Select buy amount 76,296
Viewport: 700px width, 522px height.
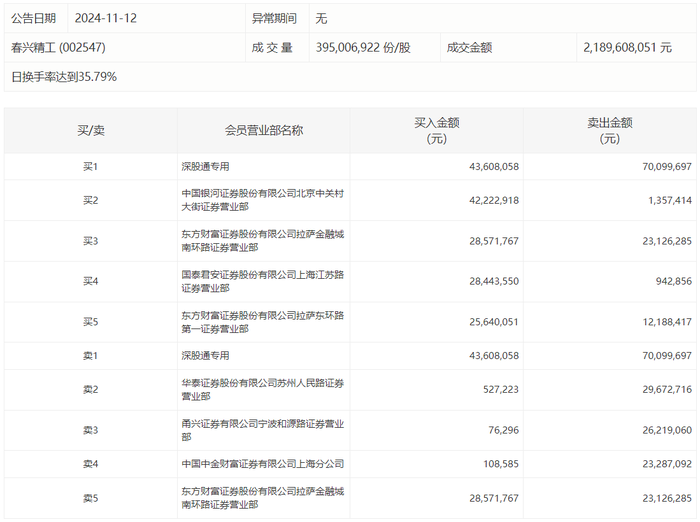click(504, 430)
